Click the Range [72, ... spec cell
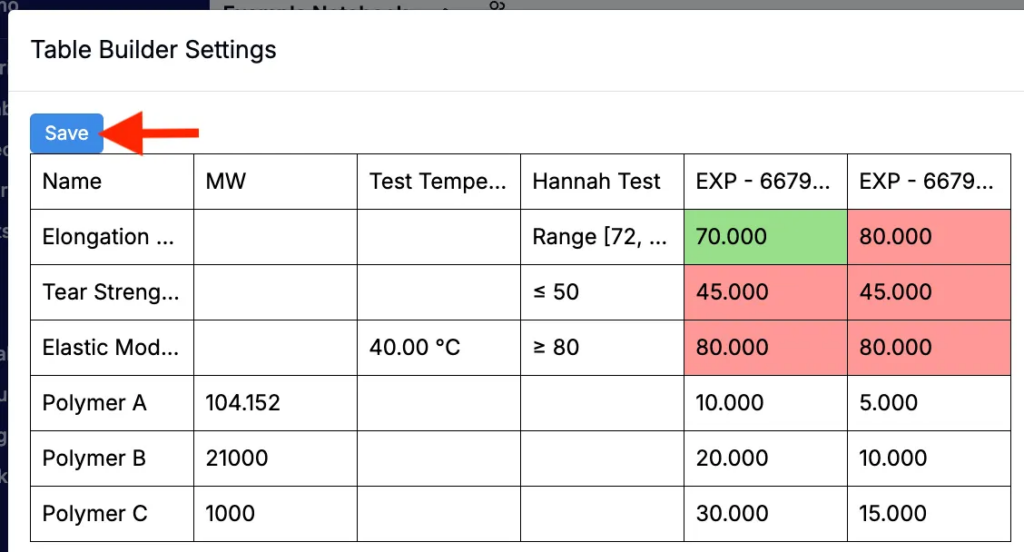 click(602, 237)
